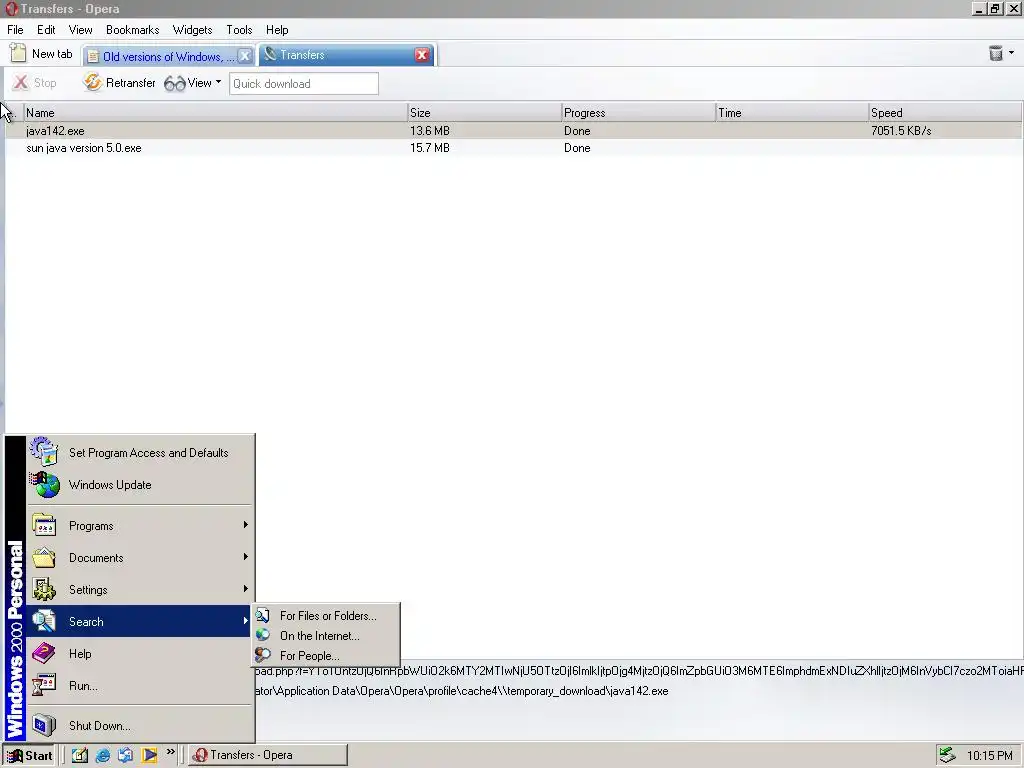
Task: Click the For People search icon
Action: (x=263, y=655)
